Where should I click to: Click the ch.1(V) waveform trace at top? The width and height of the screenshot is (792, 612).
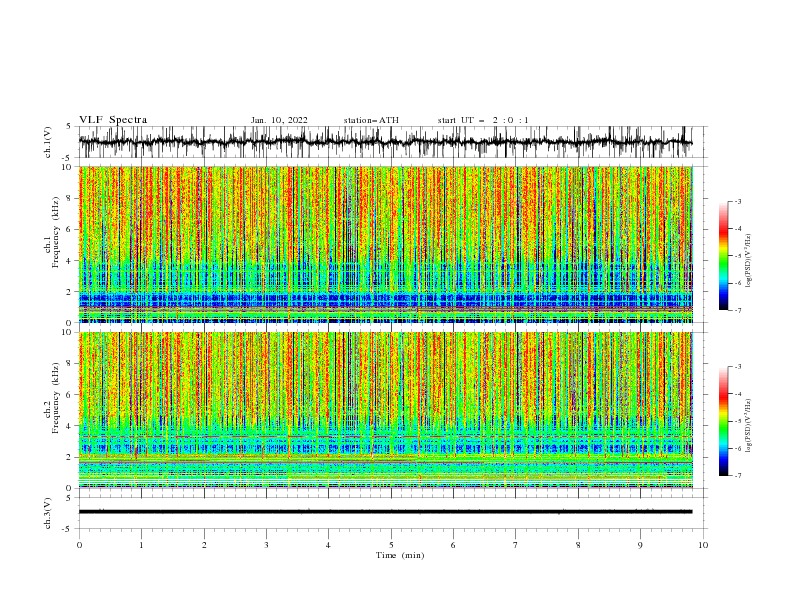pyautogui.click(x=386, y=142)
